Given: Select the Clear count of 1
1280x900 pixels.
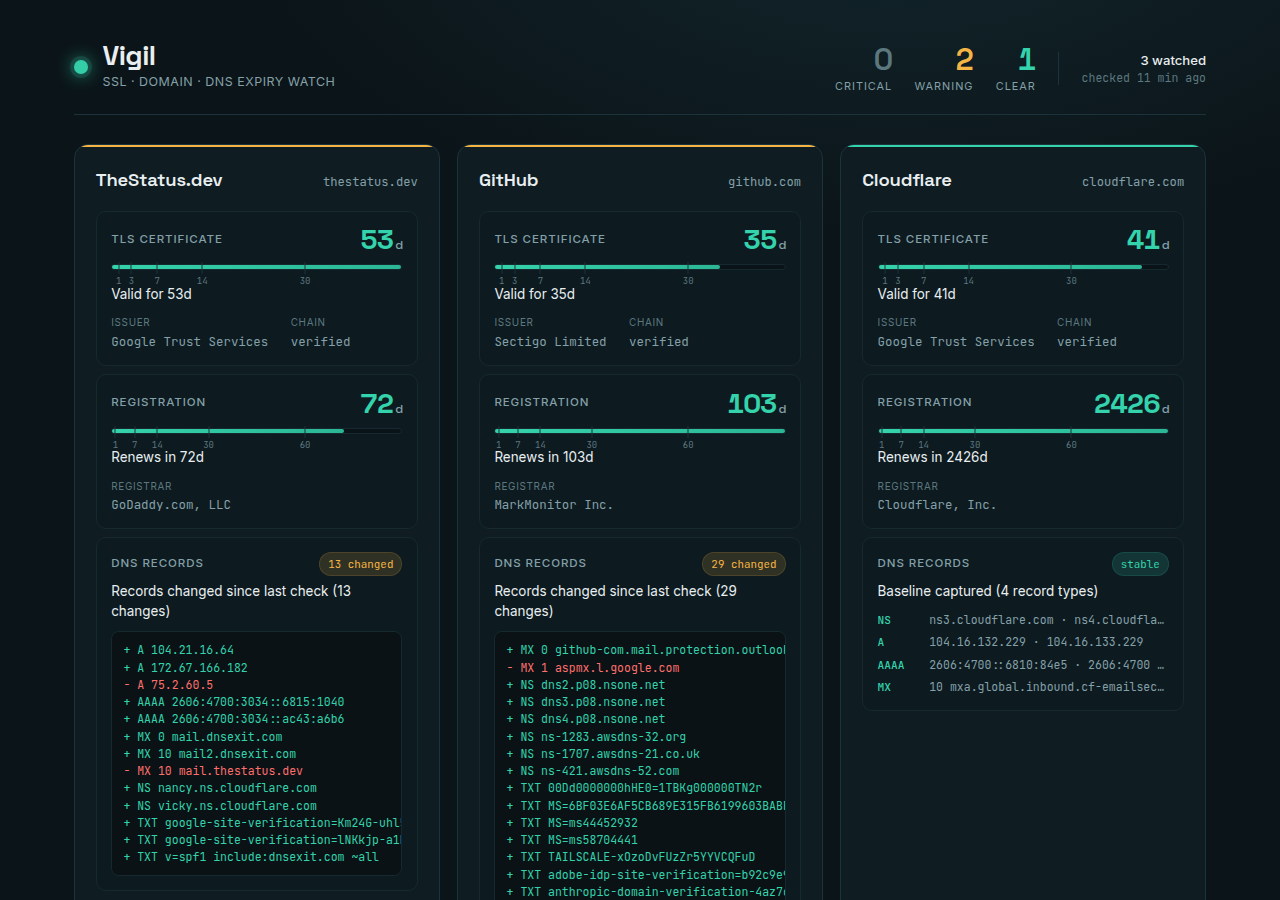Looking at the screenshot, I should tap(1026, 60).
